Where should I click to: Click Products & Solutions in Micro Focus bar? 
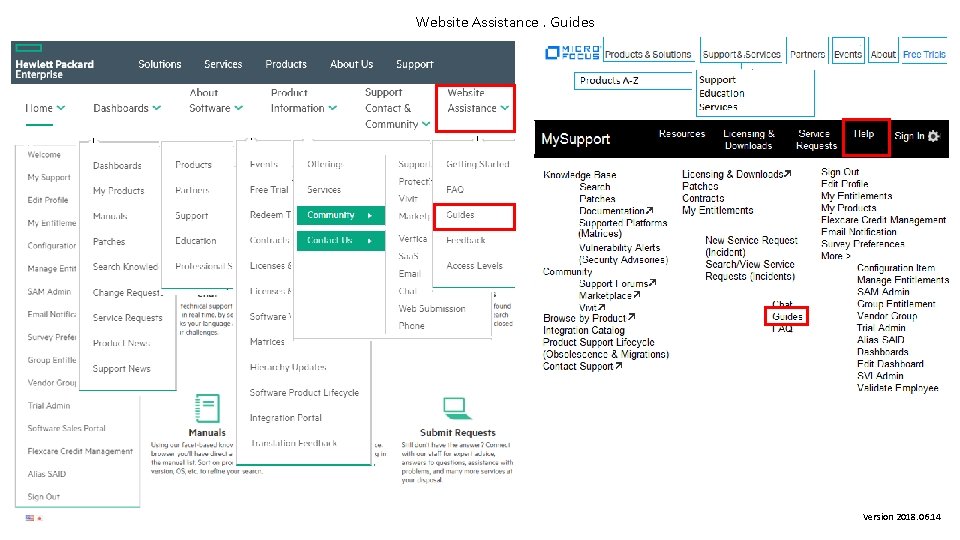[648, 54]
